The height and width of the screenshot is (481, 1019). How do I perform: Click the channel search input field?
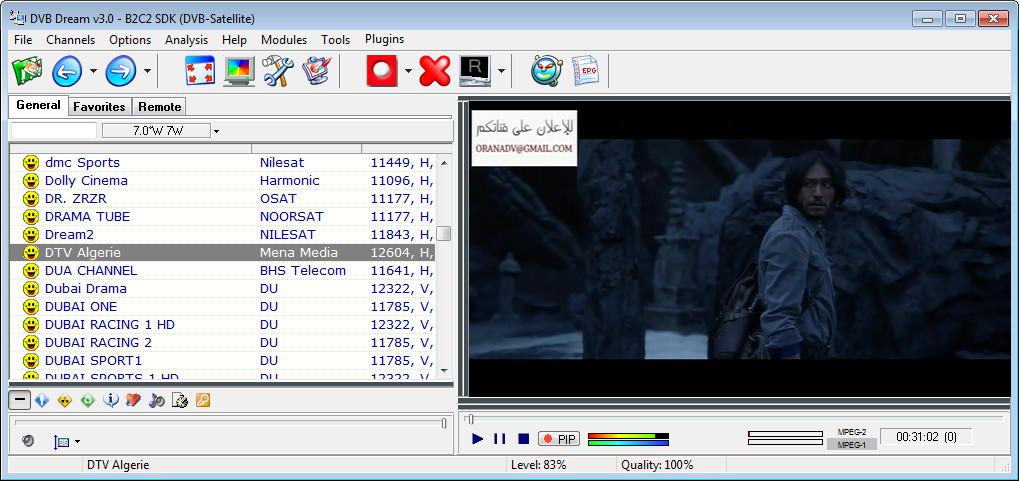pyautogui.click(x=54, y=131)
